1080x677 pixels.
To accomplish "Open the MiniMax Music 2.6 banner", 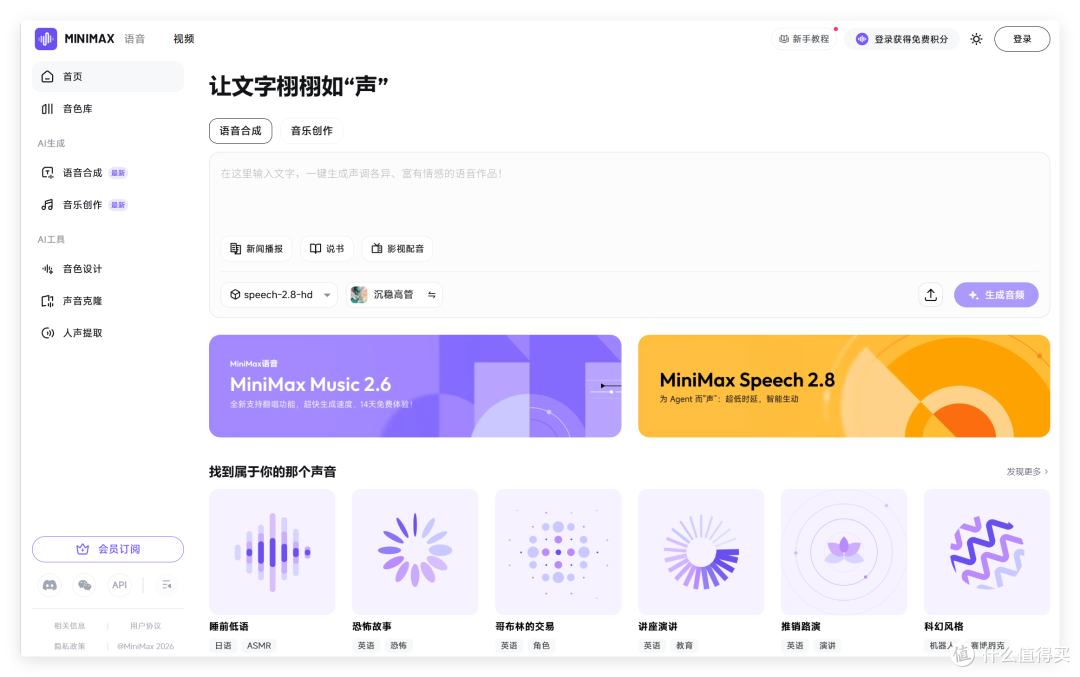I will (415, 386).
